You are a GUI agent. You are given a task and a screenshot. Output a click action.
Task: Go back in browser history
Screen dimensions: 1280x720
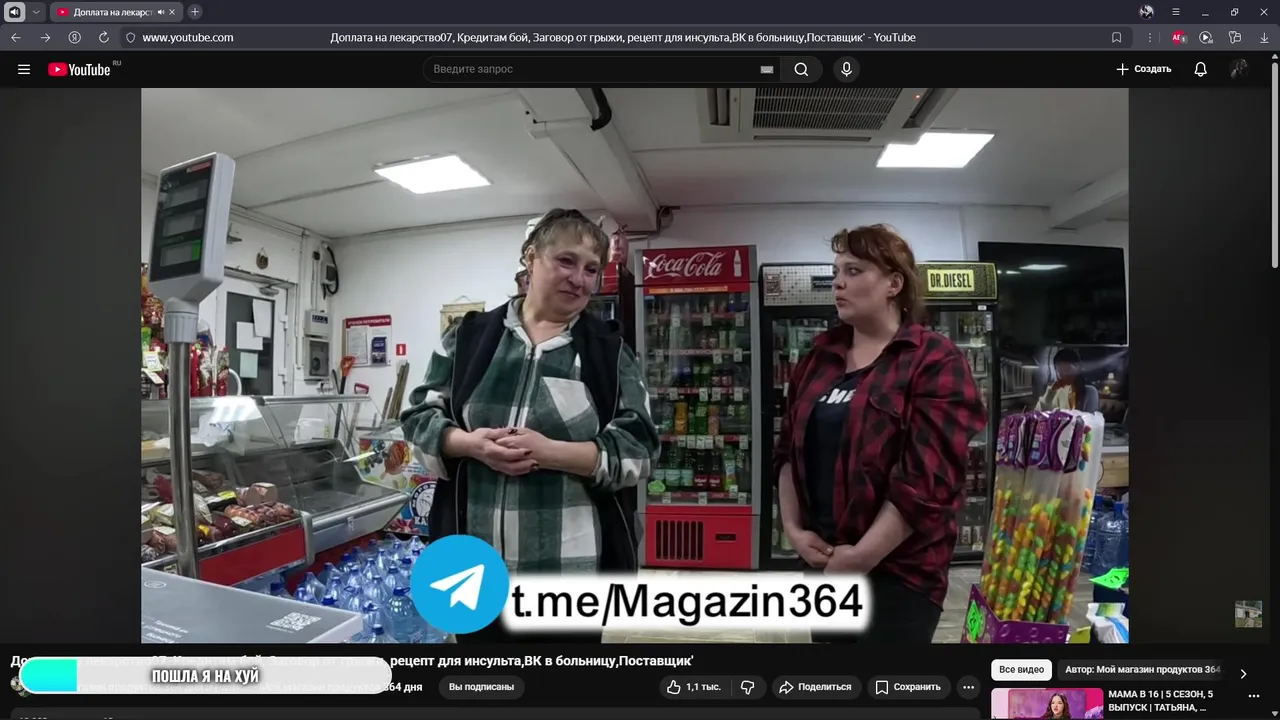(16, 37)
